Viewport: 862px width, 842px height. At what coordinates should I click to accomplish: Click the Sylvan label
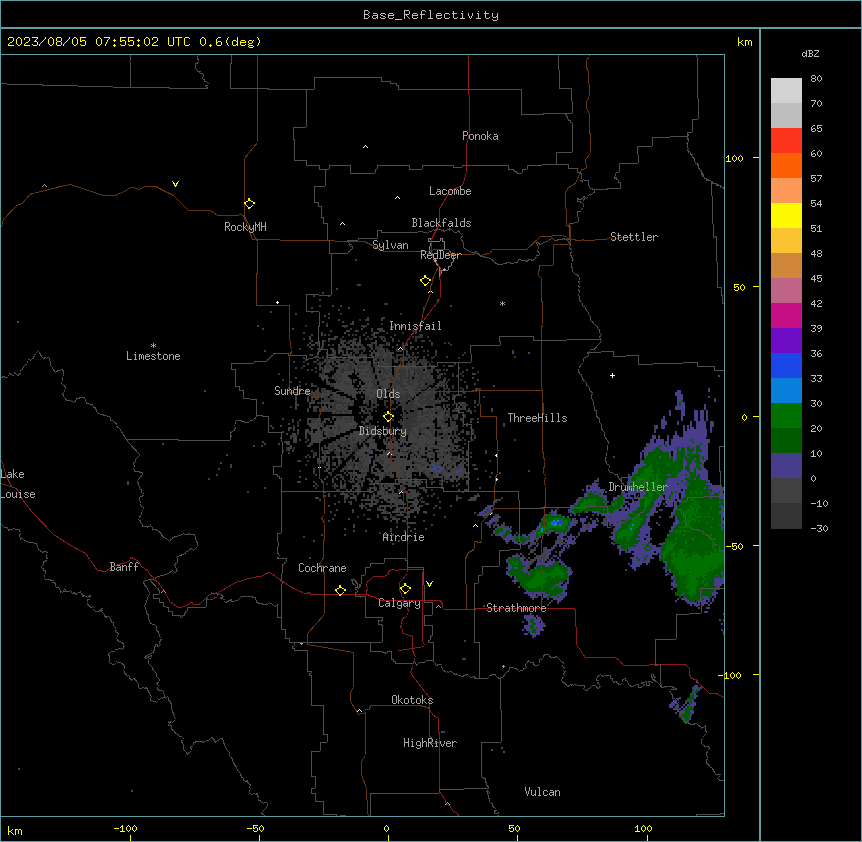point(390,245)
